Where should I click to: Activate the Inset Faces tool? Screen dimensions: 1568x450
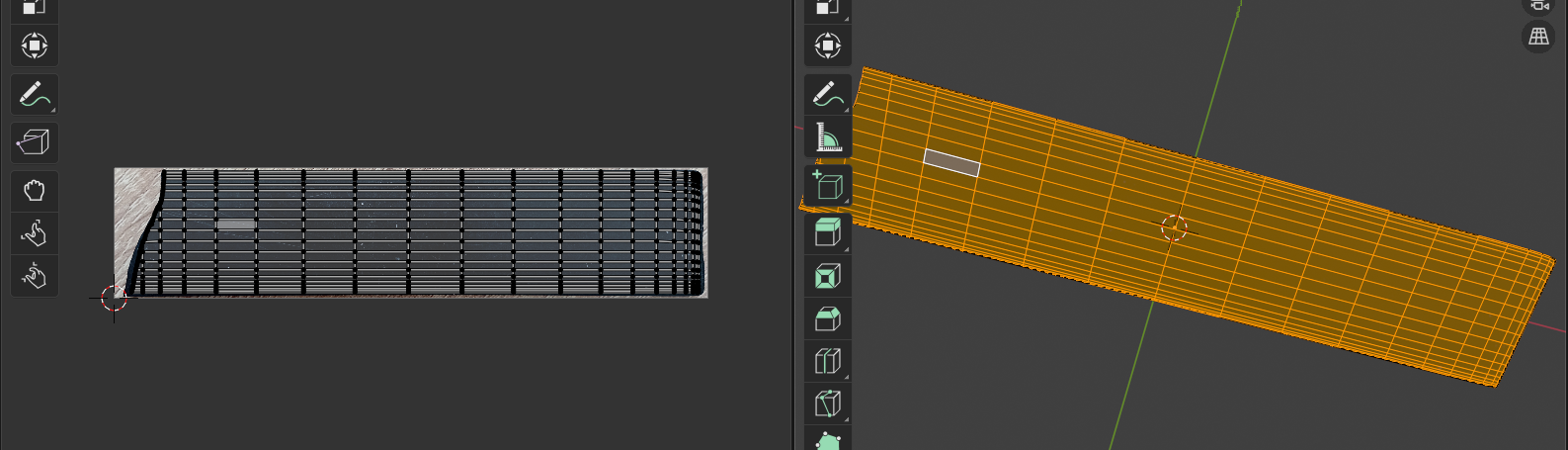pos(828,276)
